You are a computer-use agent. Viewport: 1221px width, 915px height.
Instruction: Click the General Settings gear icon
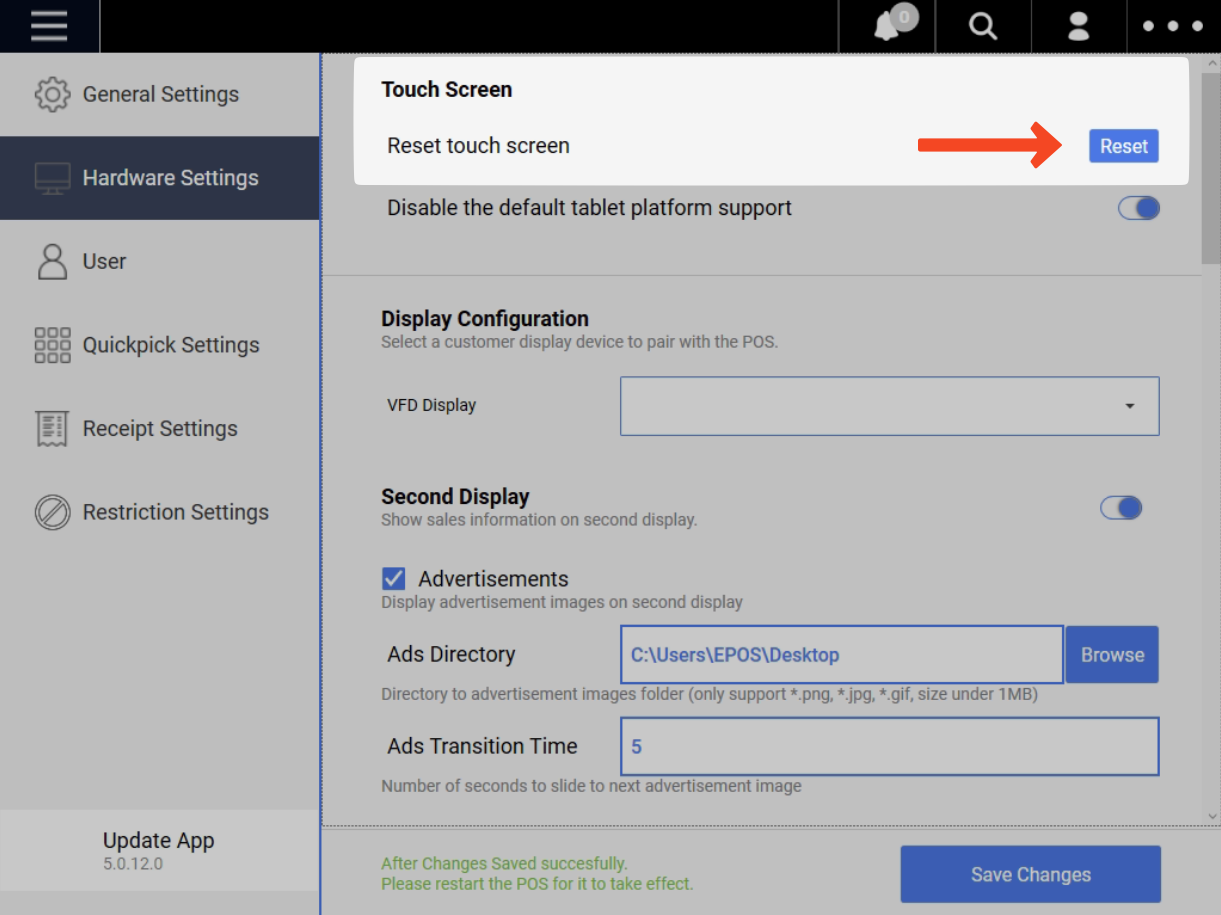(52, 94)
